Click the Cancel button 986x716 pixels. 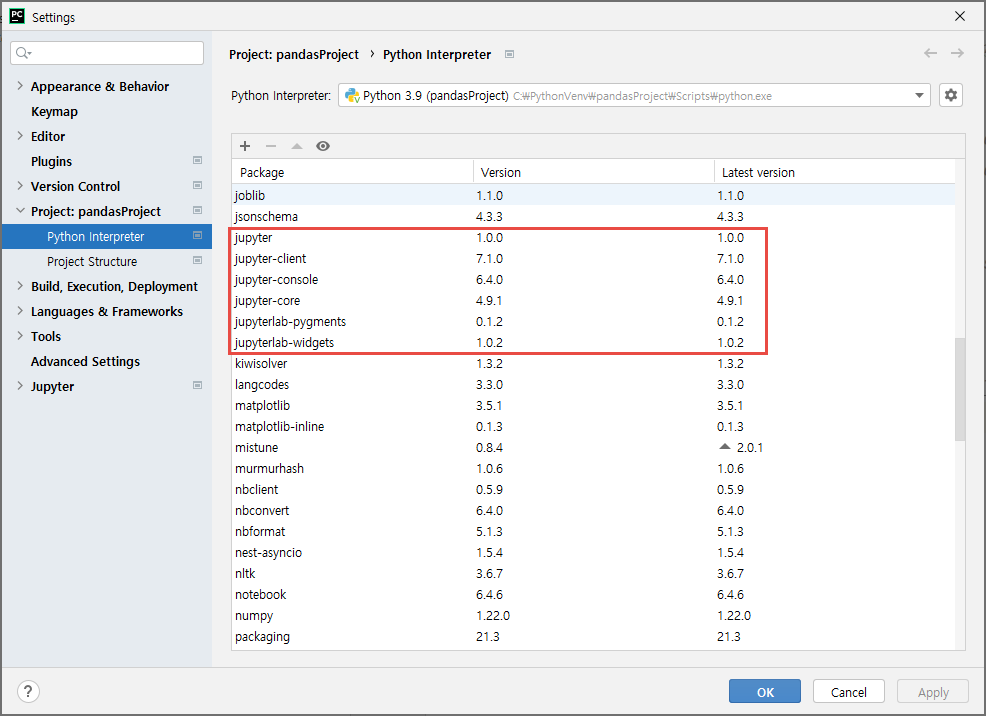(x=848, y=691)
